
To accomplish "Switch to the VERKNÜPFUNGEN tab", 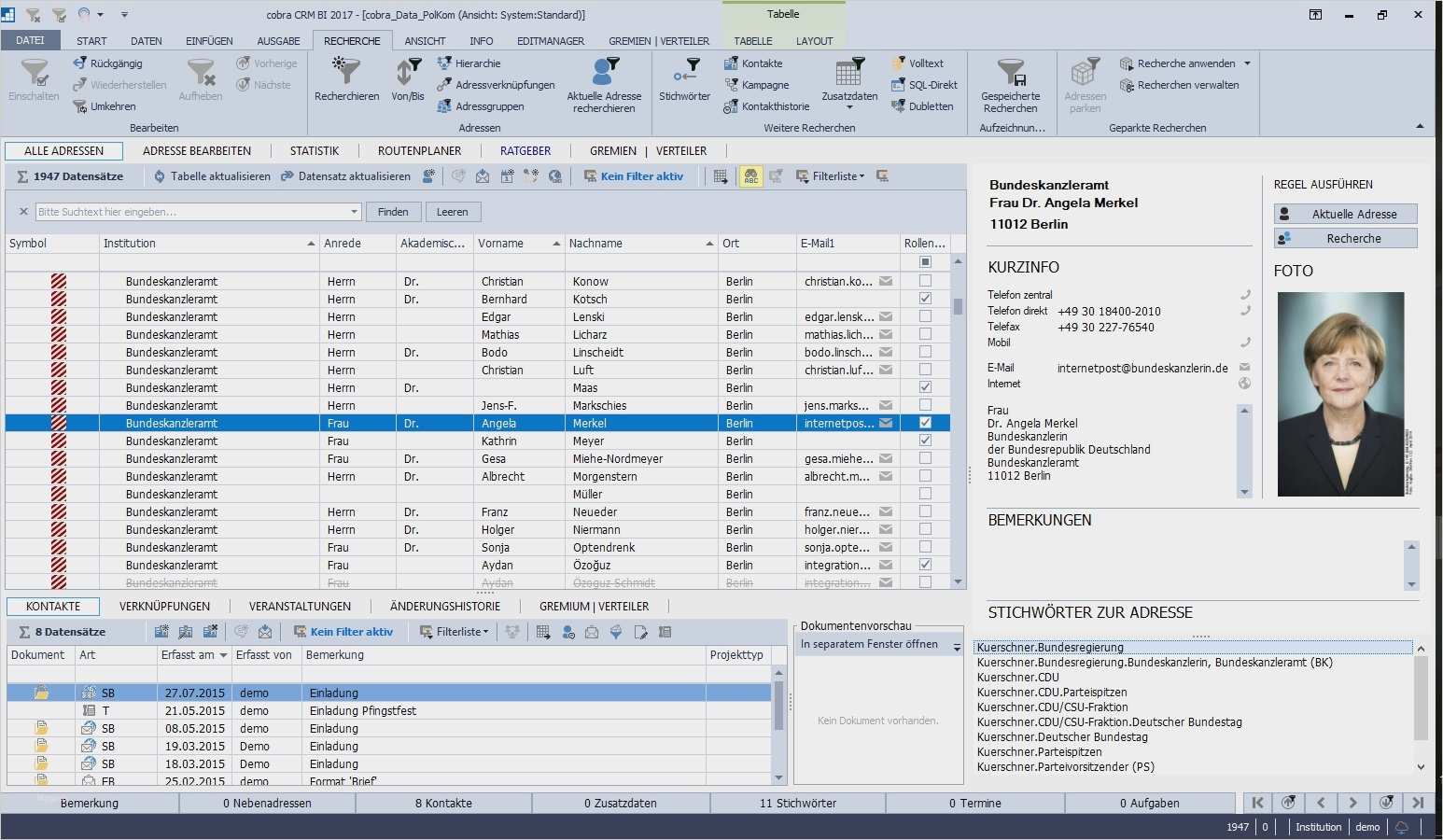I will 165,606.
